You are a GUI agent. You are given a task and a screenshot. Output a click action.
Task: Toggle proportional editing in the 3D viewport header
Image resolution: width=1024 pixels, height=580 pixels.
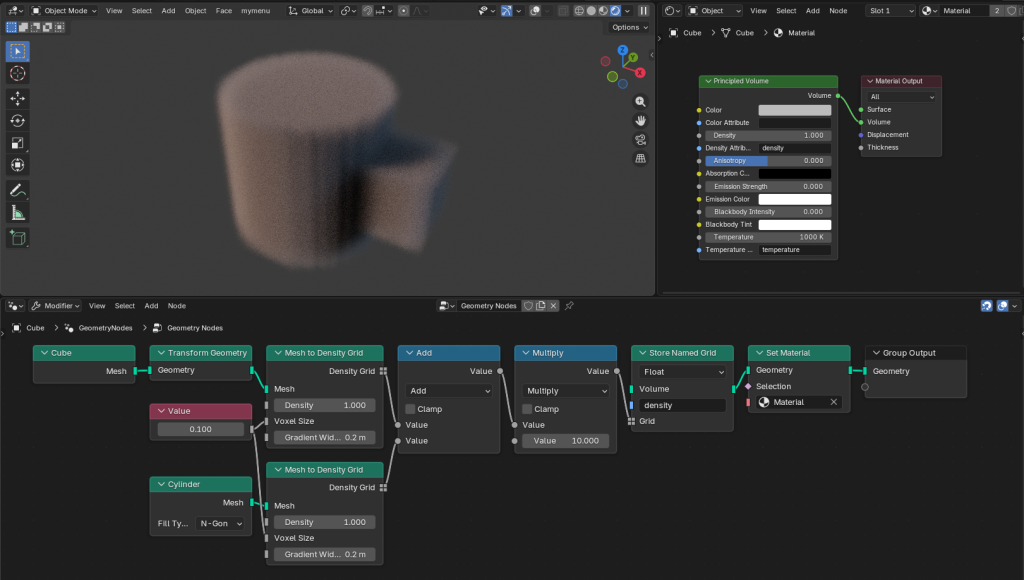(403, 10)
